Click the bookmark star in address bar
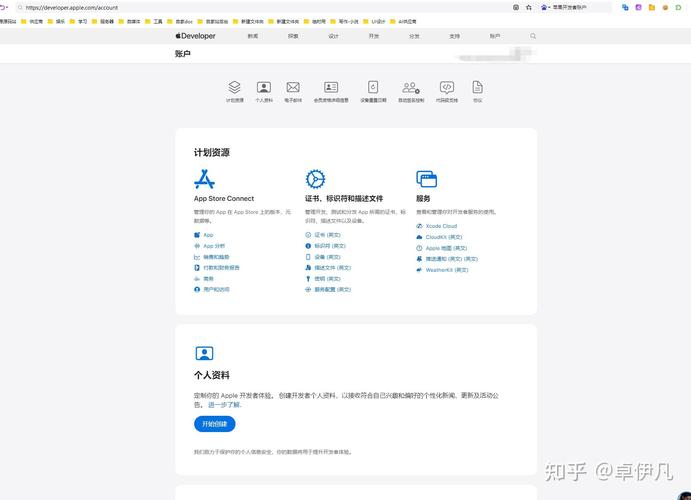Image resolution: width=691 pixels, height=500 pixels. click(x=529, y=7)
